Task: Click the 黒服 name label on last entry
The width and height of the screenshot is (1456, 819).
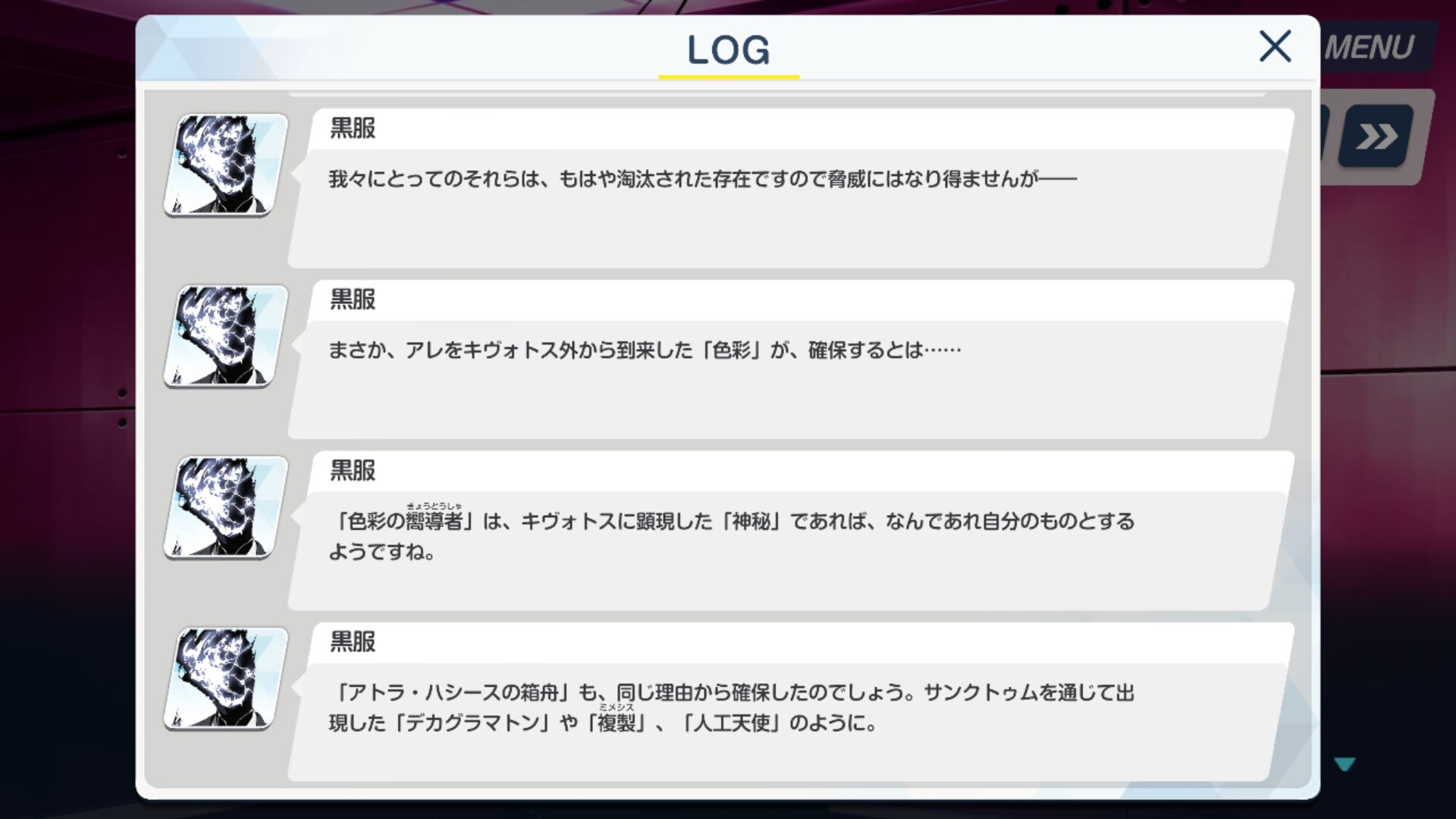Action: tap(353, 642)
